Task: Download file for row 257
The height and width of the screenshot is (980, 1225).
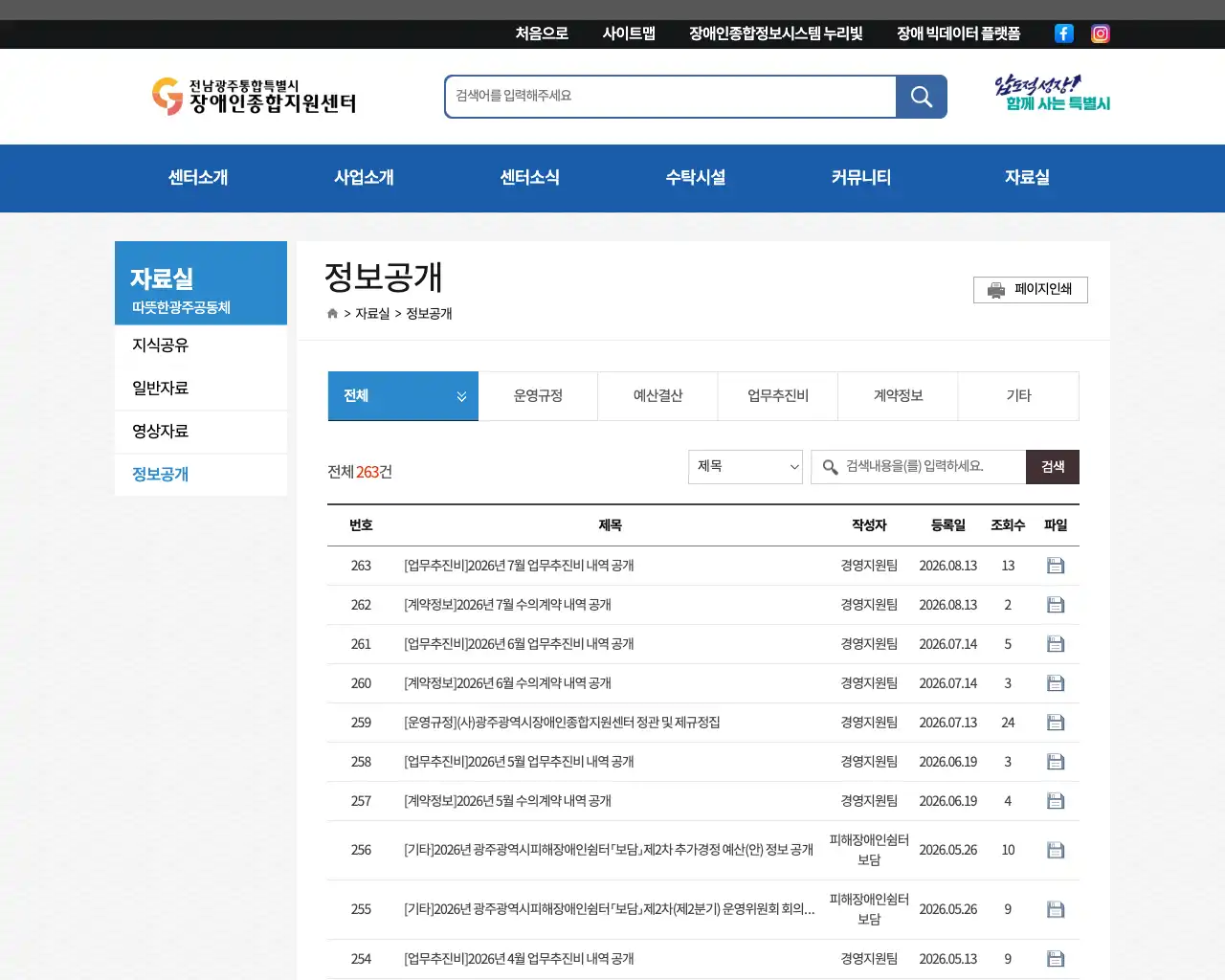Action: point(1056,801)
